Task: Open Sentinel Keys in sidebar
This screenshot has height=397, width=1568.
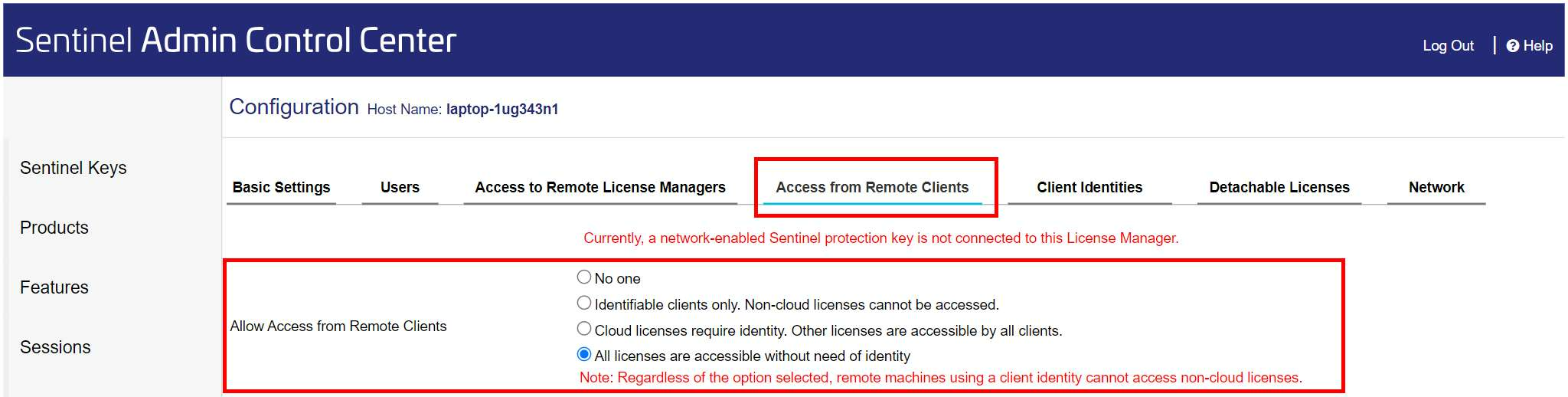Action: point(73,168)
